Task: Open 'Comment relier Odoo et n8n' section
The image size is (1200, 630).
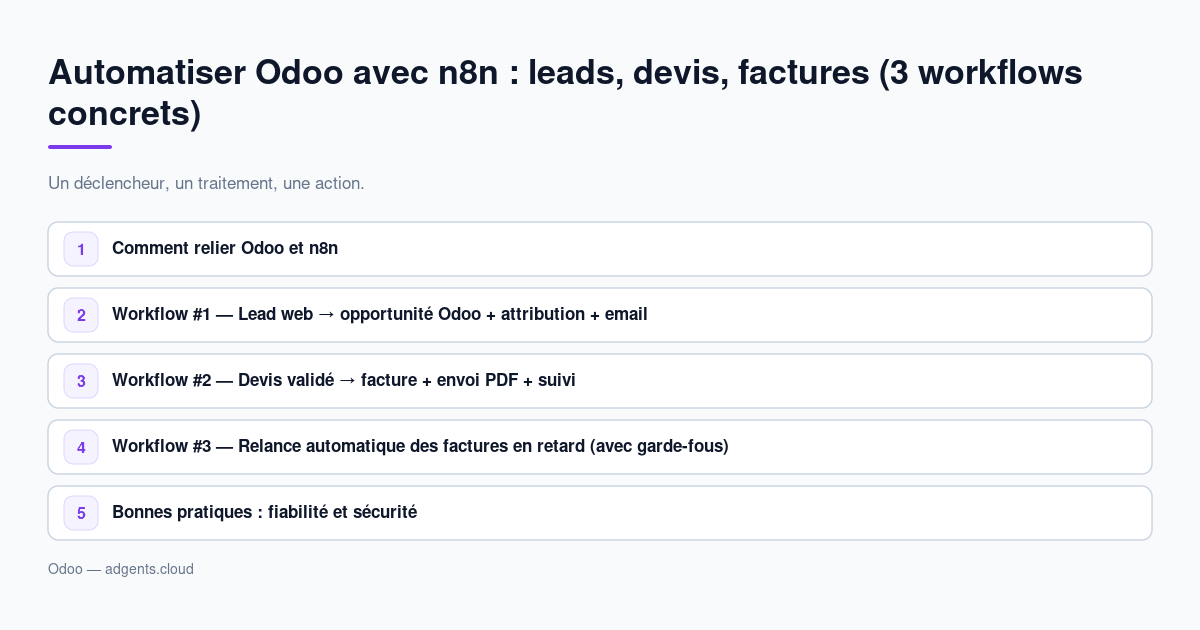Action: [600, 249]
